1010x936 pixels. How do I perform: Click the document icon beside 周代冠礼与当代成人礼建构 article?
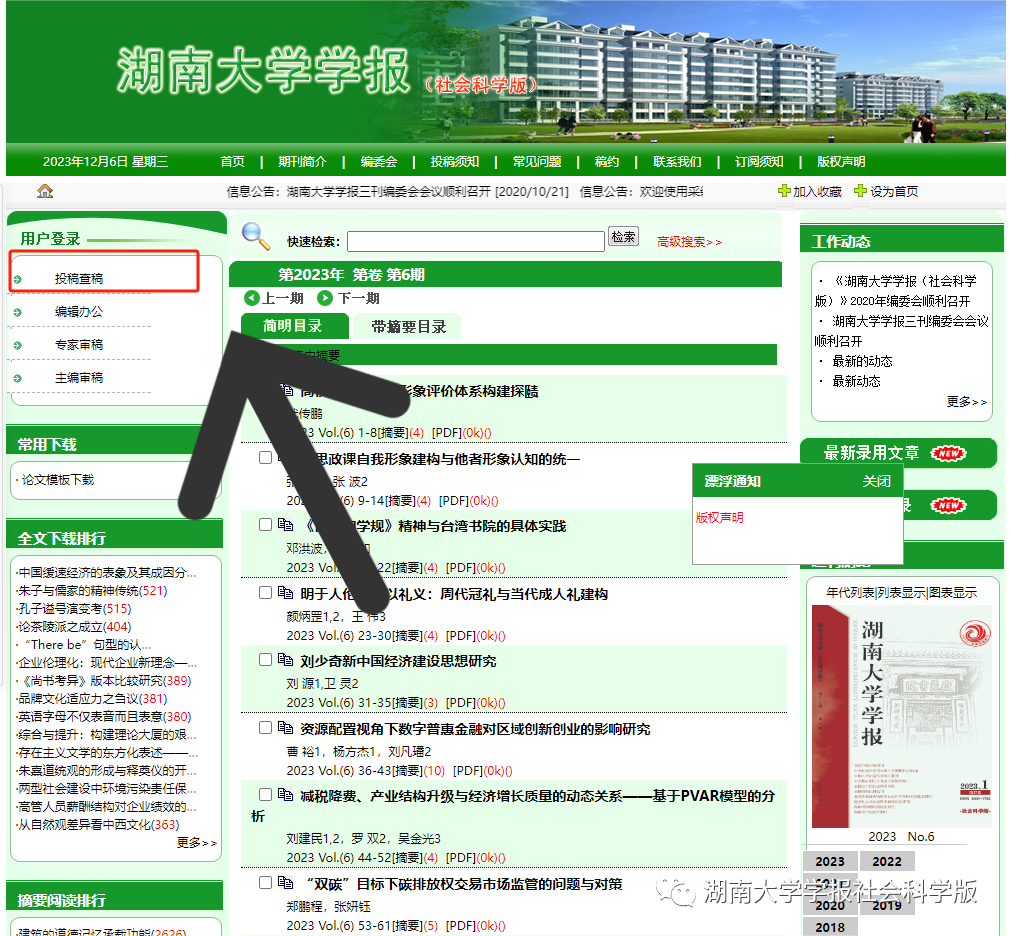tap(285, 593)
